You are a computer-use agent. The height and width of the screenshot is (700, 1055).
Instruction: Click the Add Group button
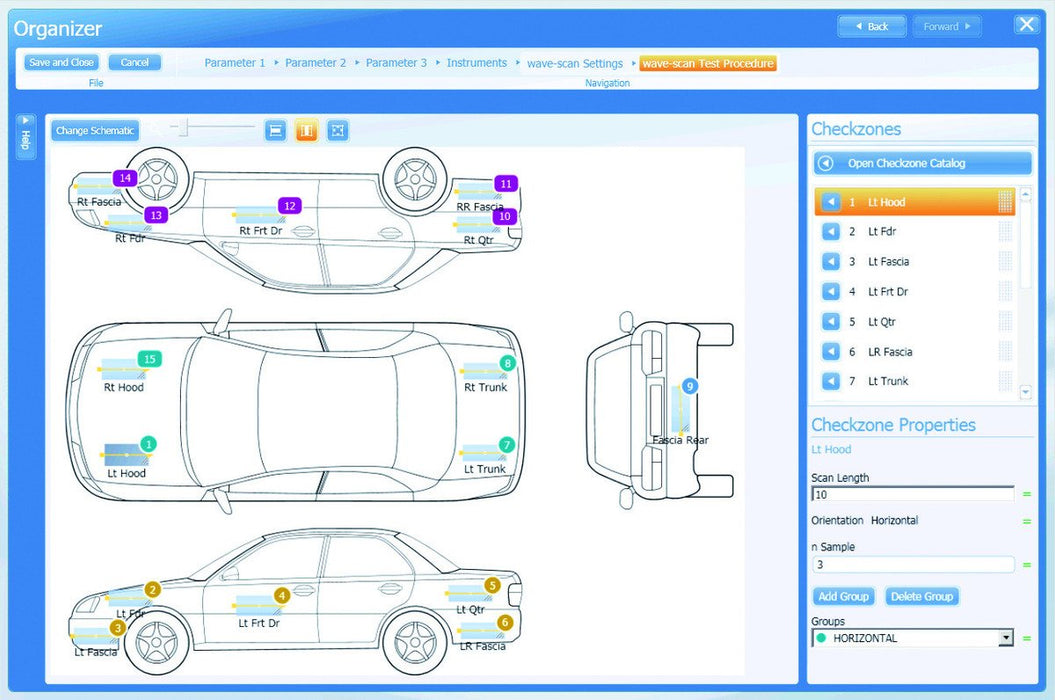pyautogui.click(x=843, y=596)
